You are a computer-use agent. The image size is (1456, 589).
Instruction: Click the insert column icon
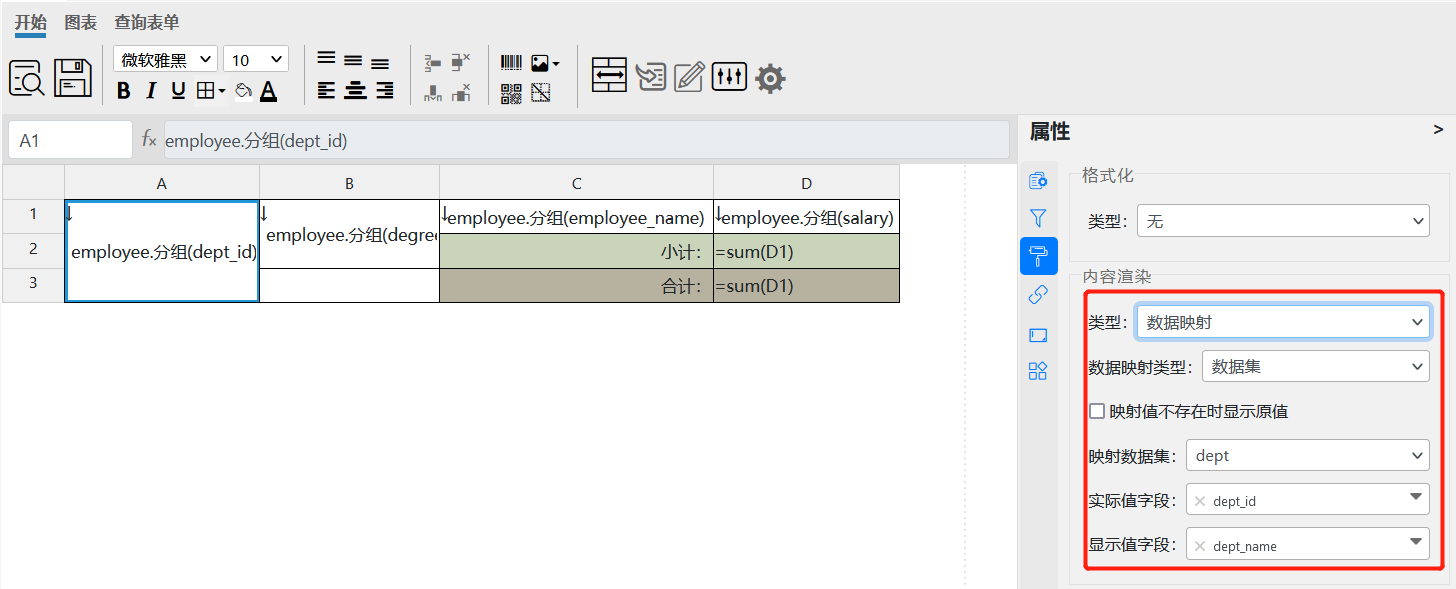pos(433,93)
